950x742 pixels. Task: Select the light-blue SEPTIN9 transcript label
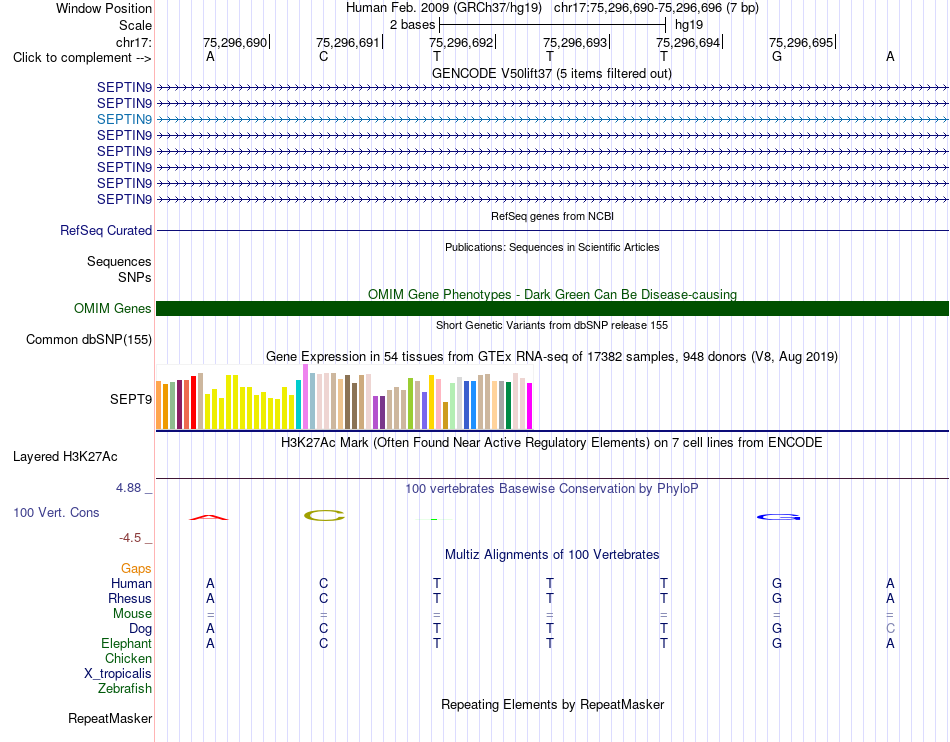click(124, 119)
